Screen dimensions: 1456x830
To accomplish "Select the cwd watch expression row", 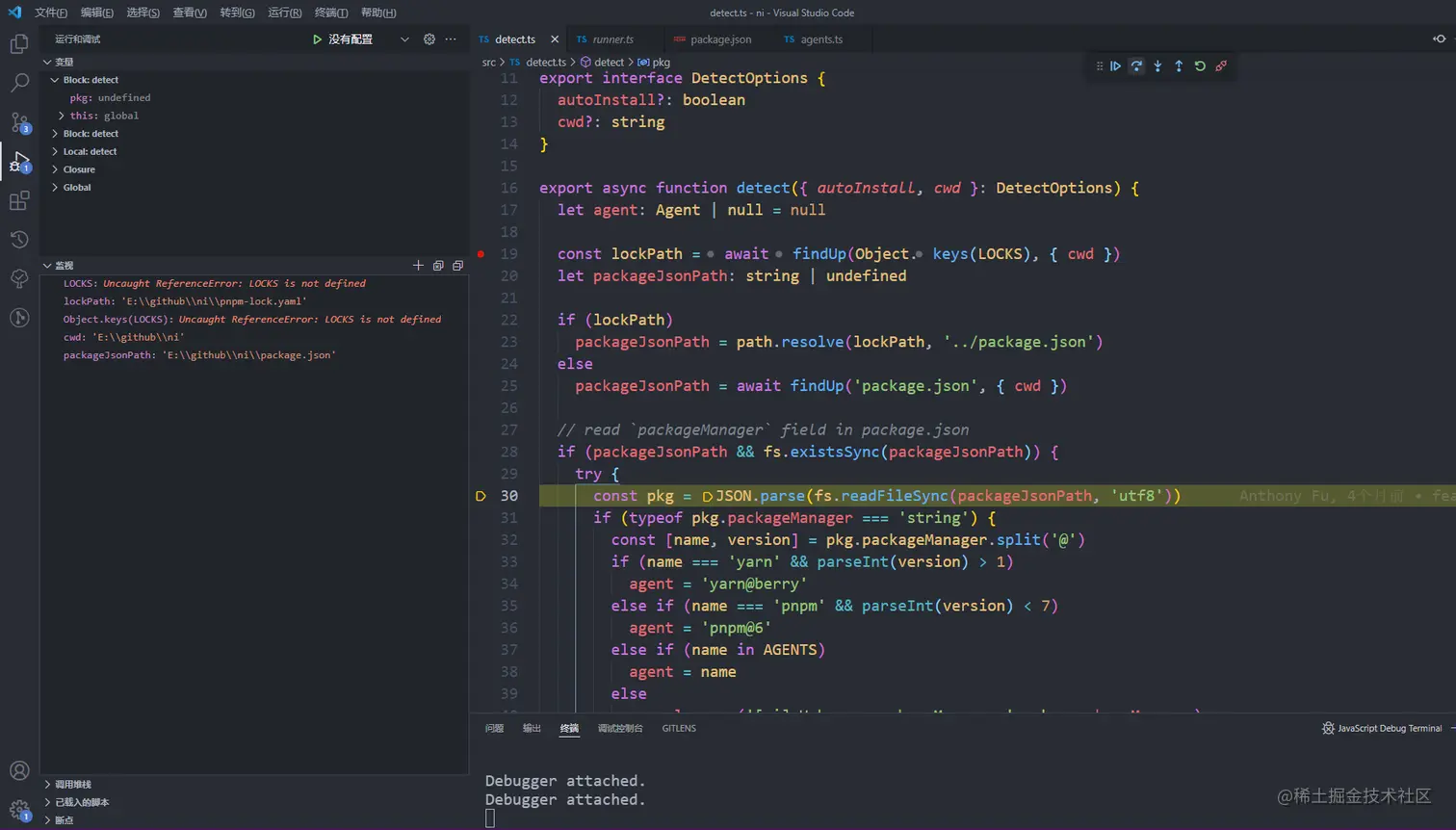I will coord(254,337).
